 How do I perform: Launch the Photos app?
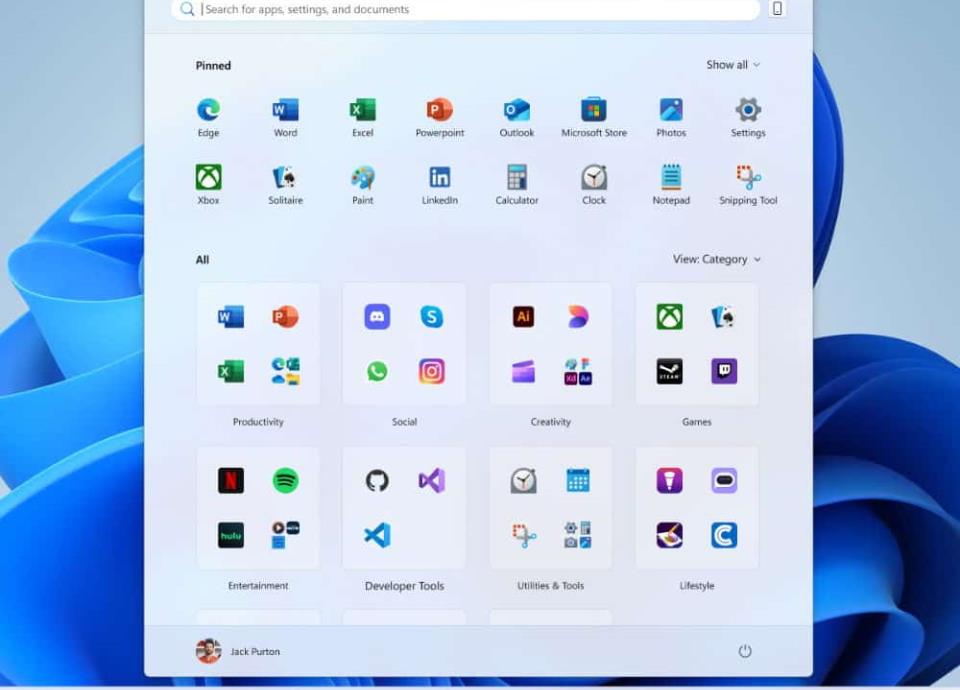click(x=671, y=110)
